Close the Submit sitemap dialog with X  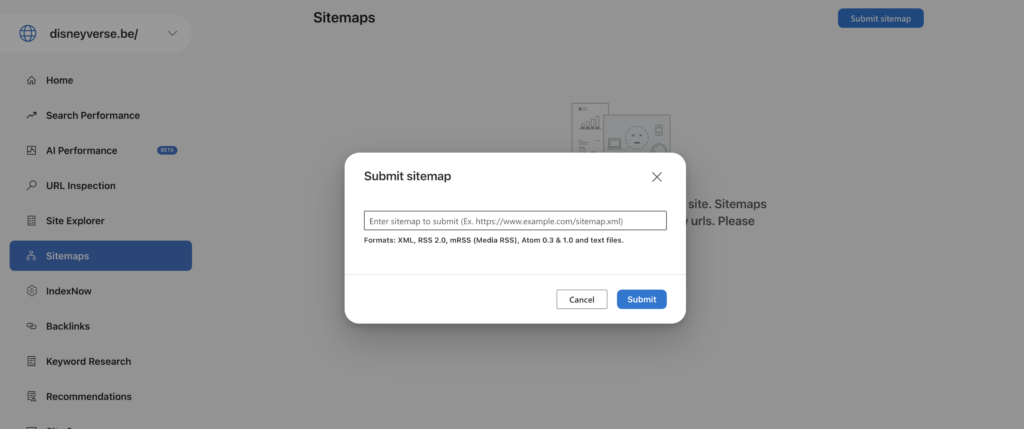click(657, 177)
